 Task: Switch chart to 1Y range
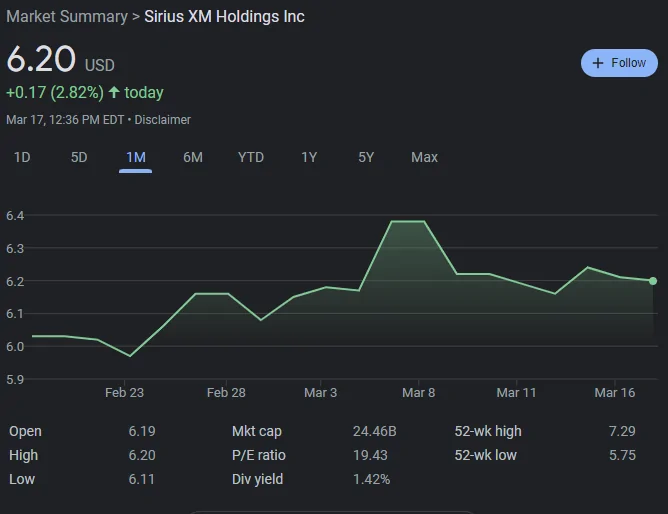(309, 157)
